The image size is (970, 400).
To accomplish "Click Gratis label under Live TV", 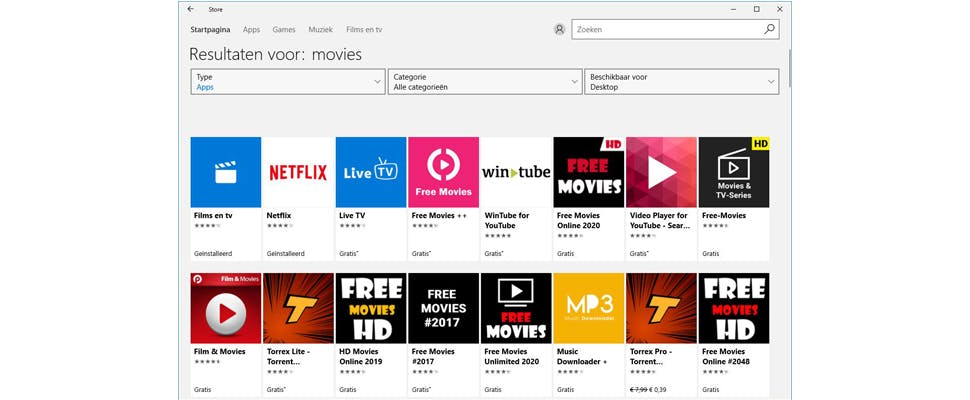I will pyautogui.click(x=349, y=253).
